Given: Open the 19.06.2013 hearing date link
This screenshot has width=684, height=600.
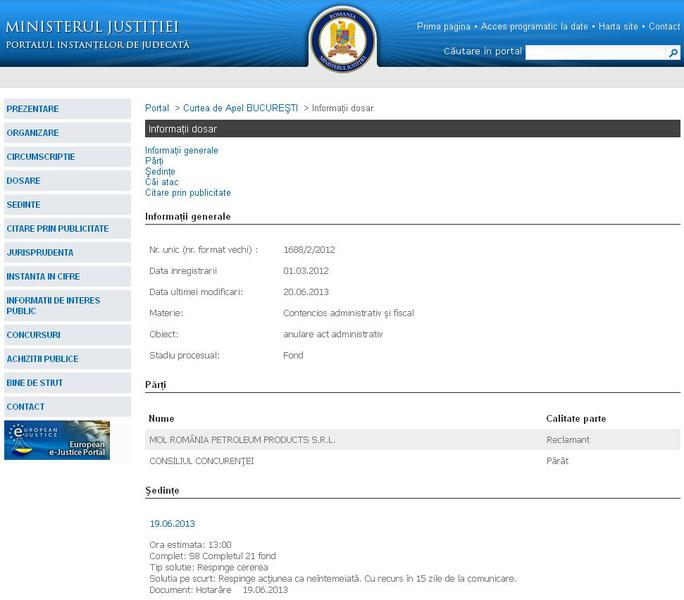Looking at the screenshot, I should pyautogui.click(x=172, y=523).
